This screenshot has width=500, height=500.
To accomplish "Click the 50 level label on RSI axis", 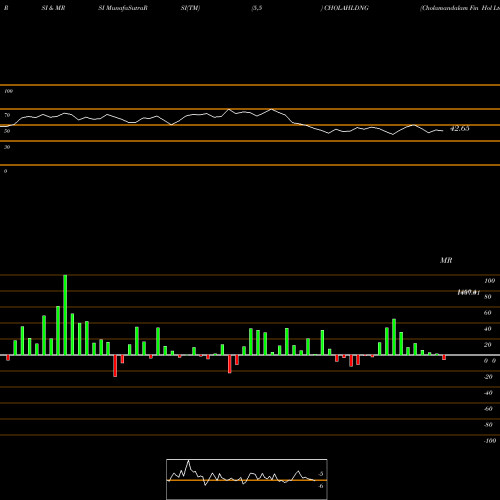I will click(x=7, y=131).
